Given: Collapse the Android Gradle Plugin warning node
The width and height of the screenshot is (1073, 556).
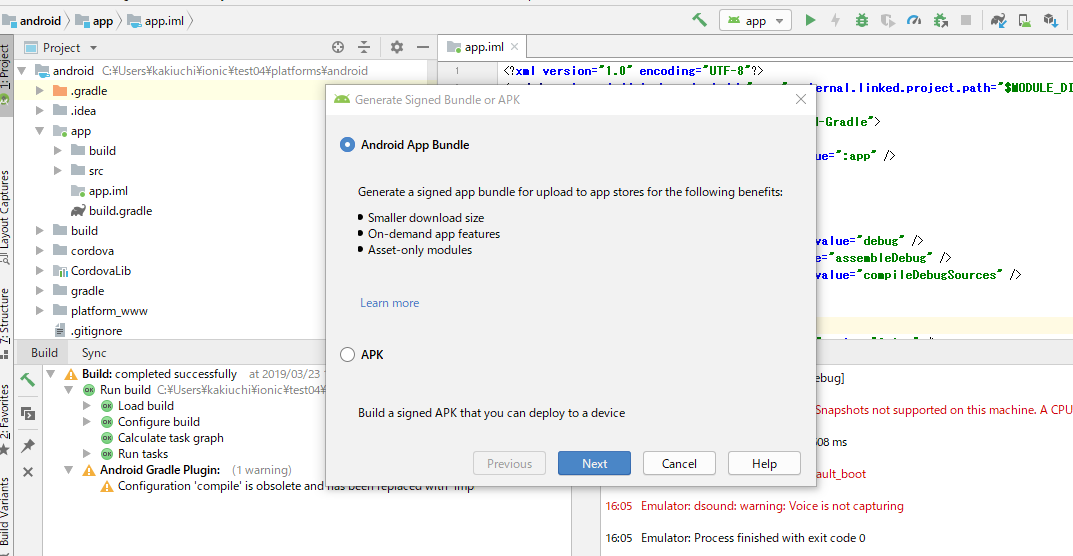Looking at the screenshot, I should coord(68,470).
